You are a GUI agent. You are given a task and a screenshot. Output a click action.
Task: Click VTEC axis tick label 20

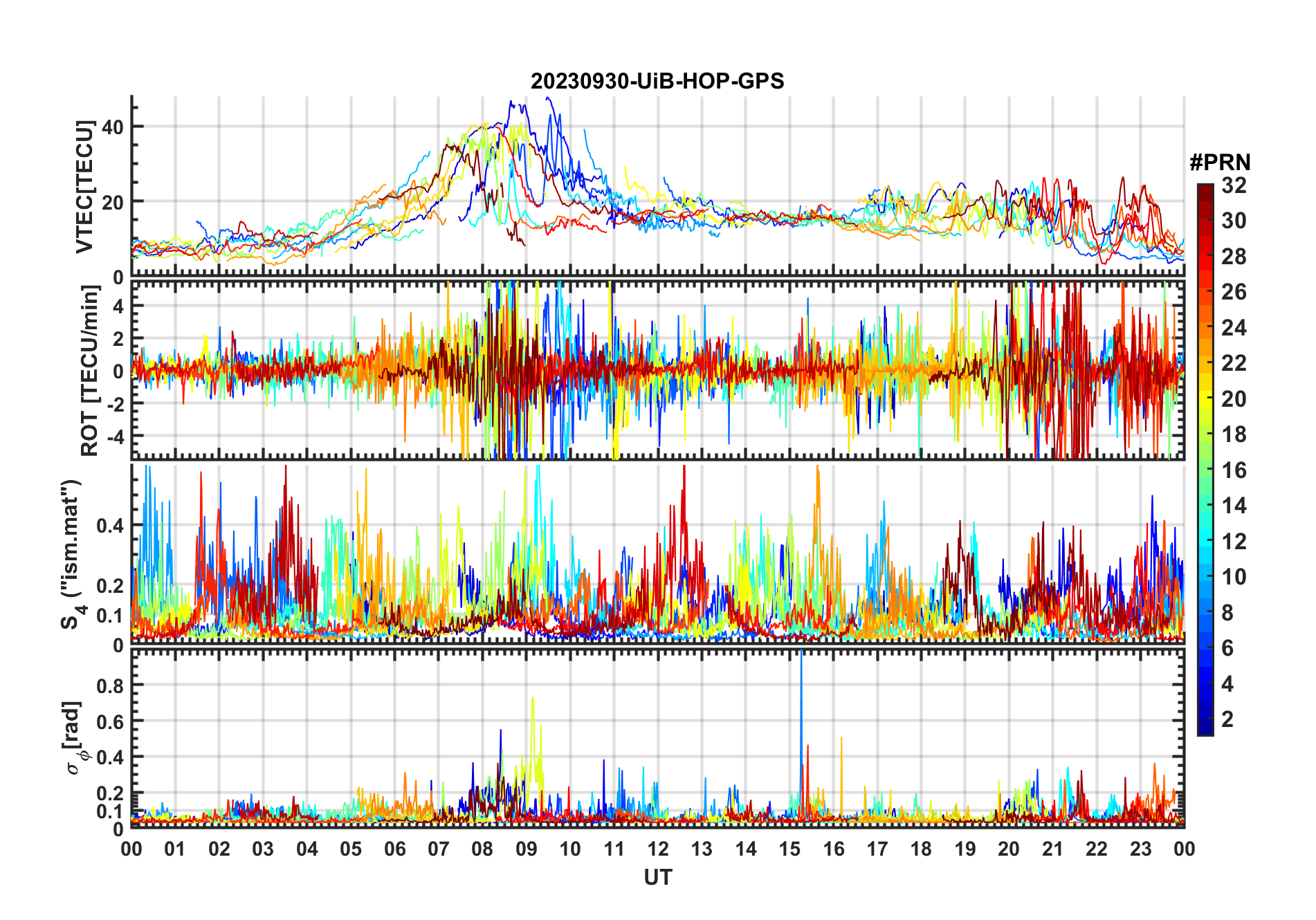[113, 202]
